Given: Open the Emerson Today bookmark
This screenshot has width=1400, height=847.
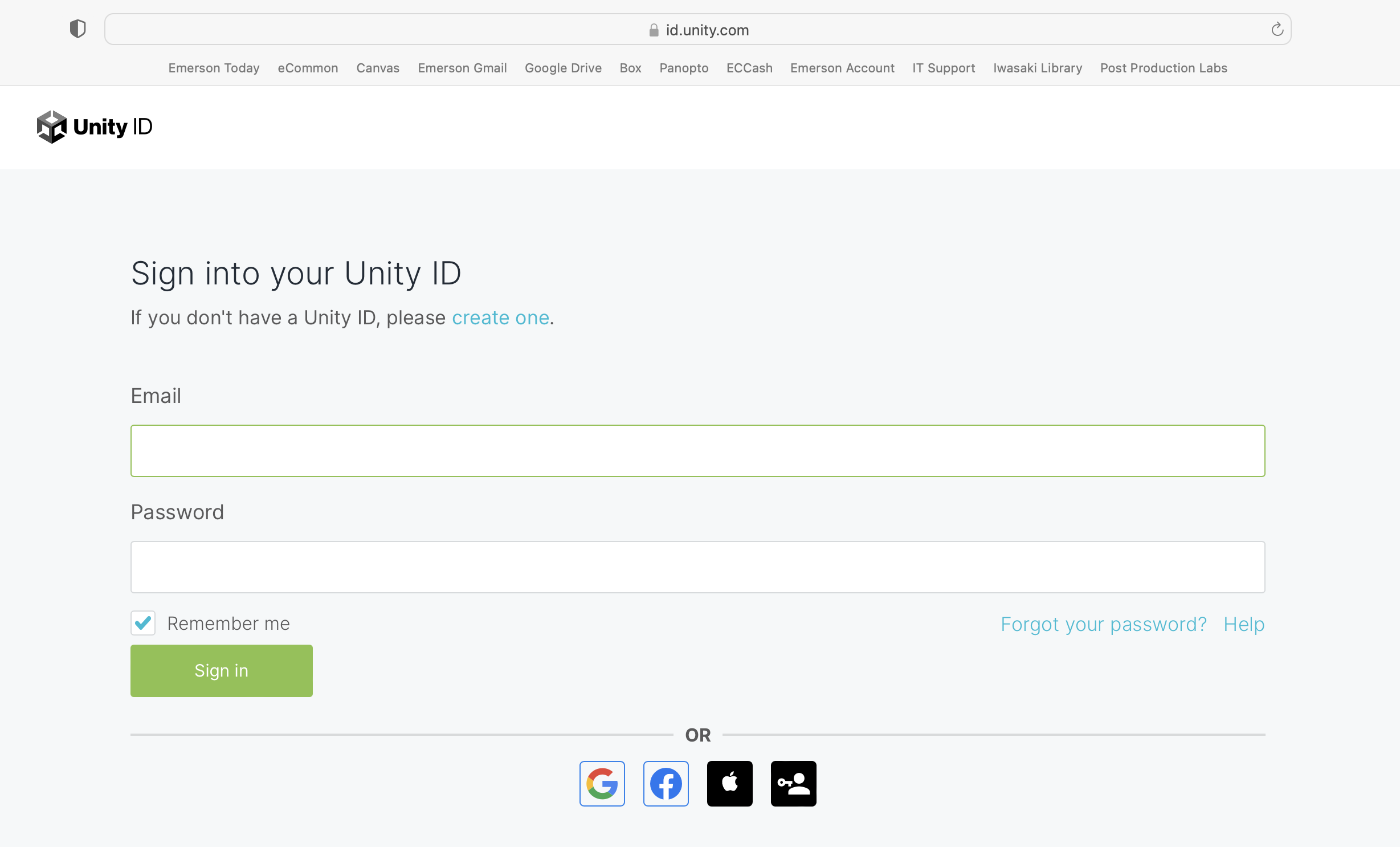Looking at the screenshot, I should (214, 68).
